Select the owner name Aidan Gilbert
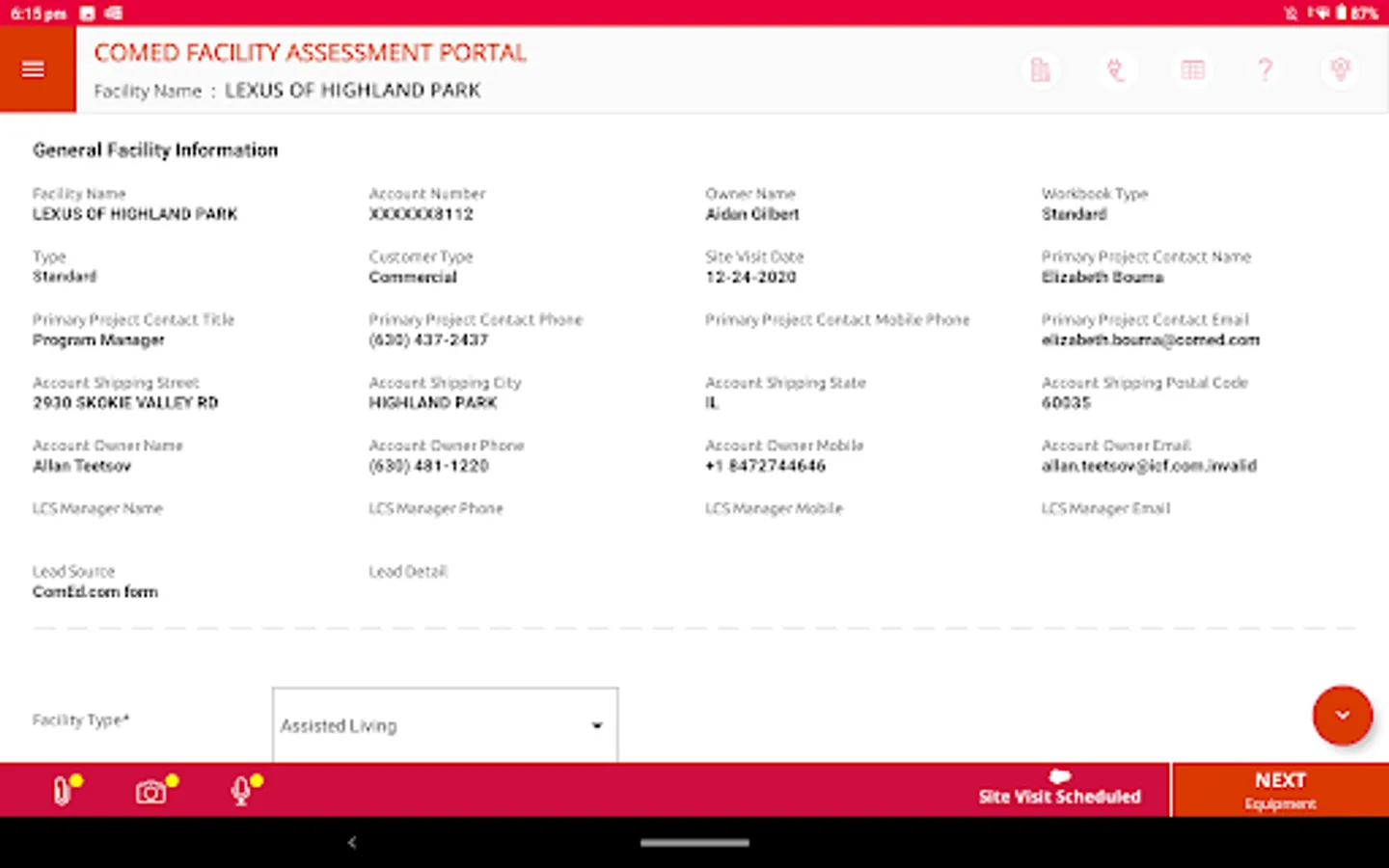The width and height of the screenshot is (1389, 868). pyautogui.click(x=752, y=214)
